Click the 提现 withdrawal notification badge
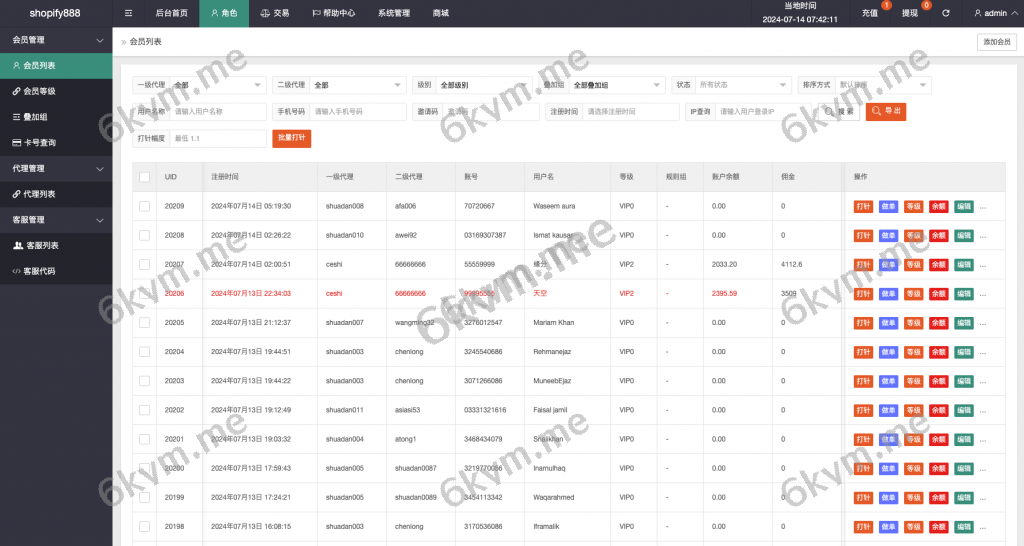The width and height of the screenshot is (1024, 546). pos(926,6)
